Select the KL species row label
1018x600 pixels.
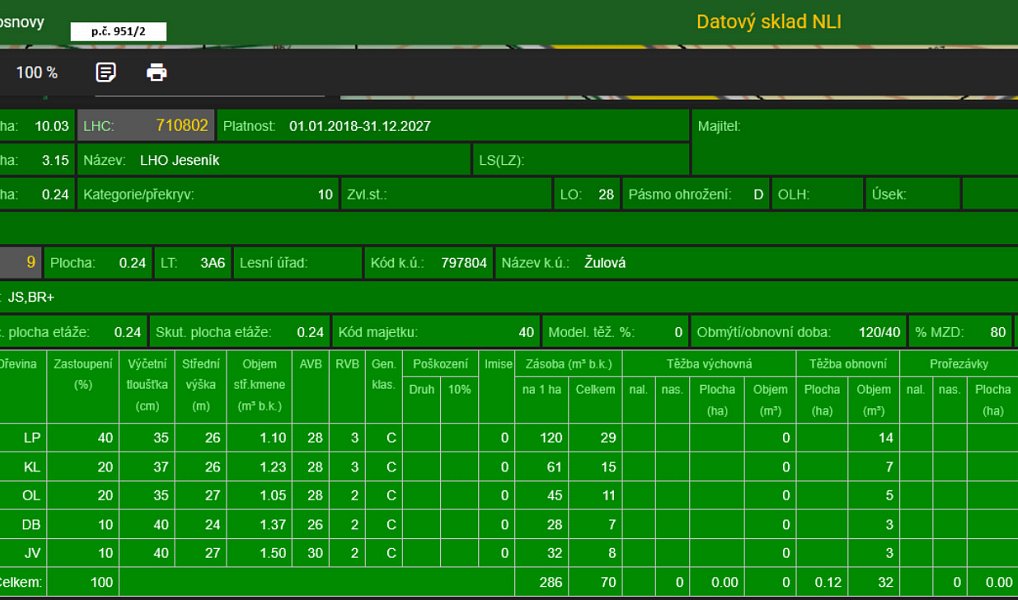point(32,467)
